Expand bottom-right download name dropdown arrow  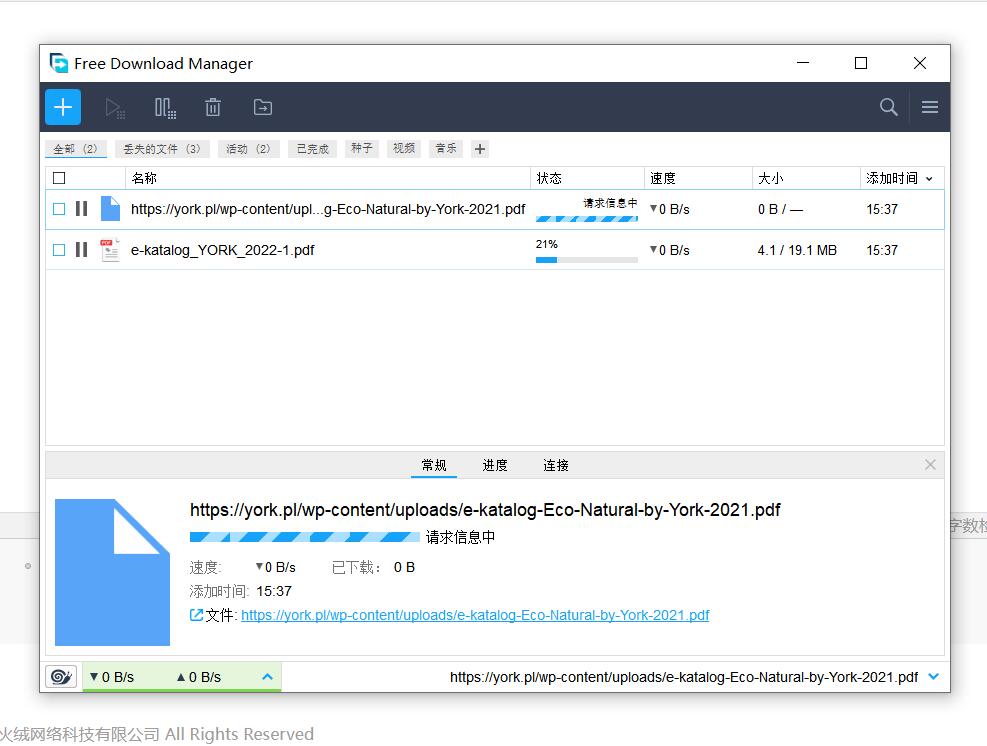(933, 677)
